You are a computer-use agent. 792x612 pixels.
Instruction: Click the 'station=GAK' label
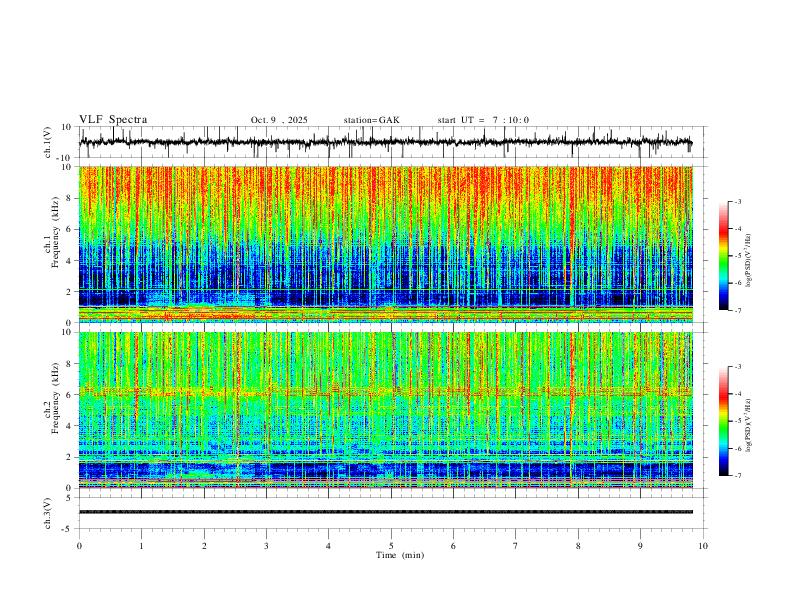[371, 120]
